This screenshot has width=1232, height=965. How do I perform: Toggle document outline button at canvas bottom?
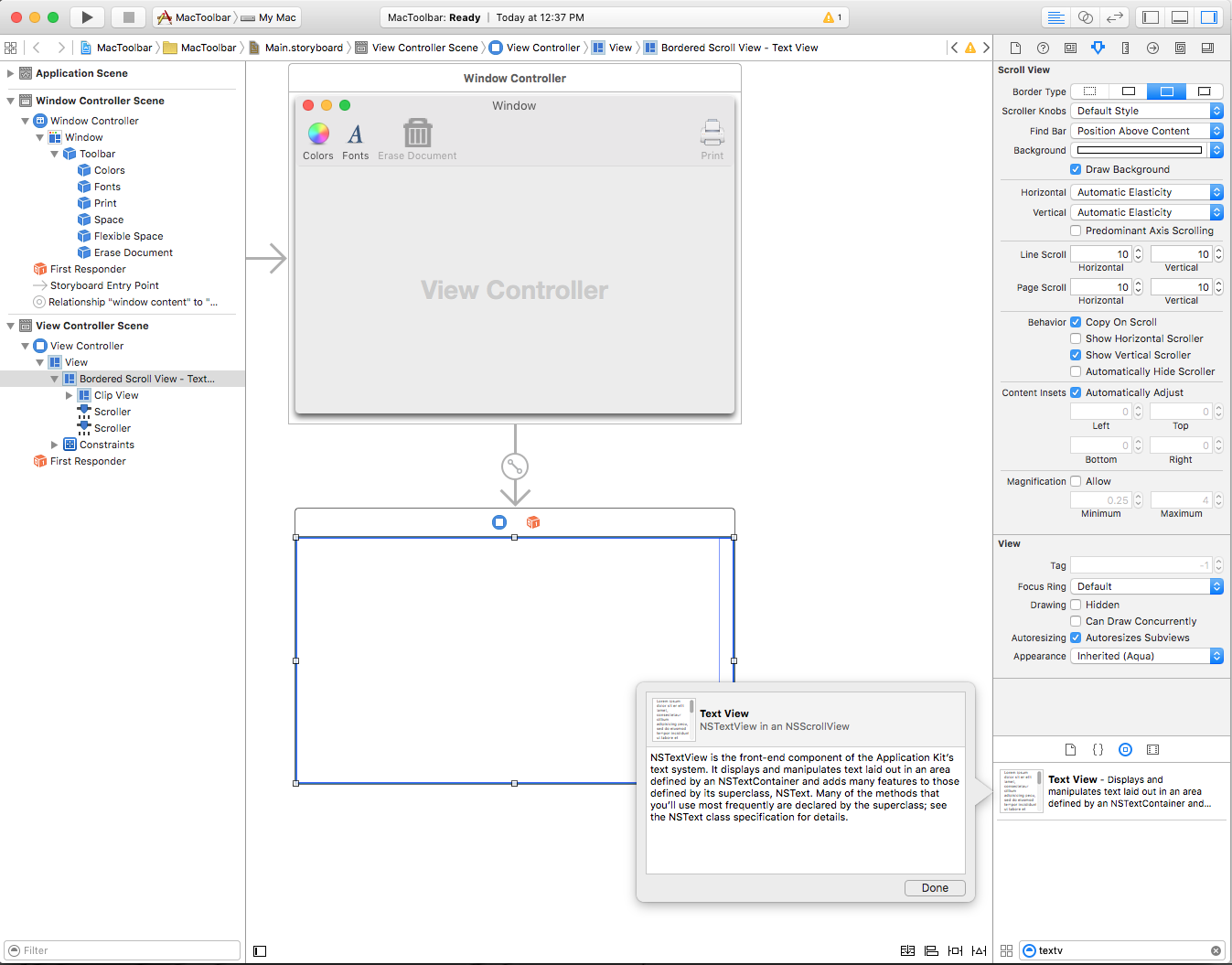(260, 951)
